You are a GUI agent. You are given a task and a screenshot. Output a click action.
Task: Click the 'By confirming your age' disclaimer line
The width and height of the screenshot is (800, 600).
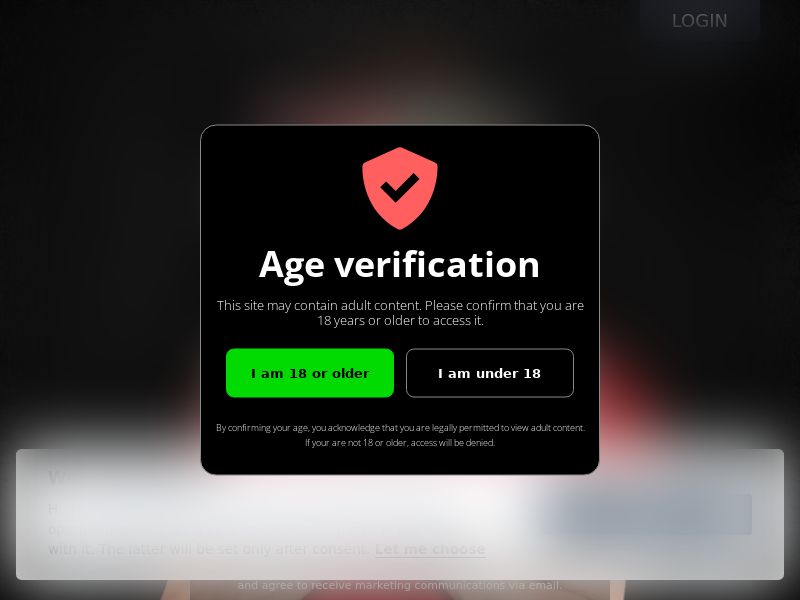[x=400, y=428]
